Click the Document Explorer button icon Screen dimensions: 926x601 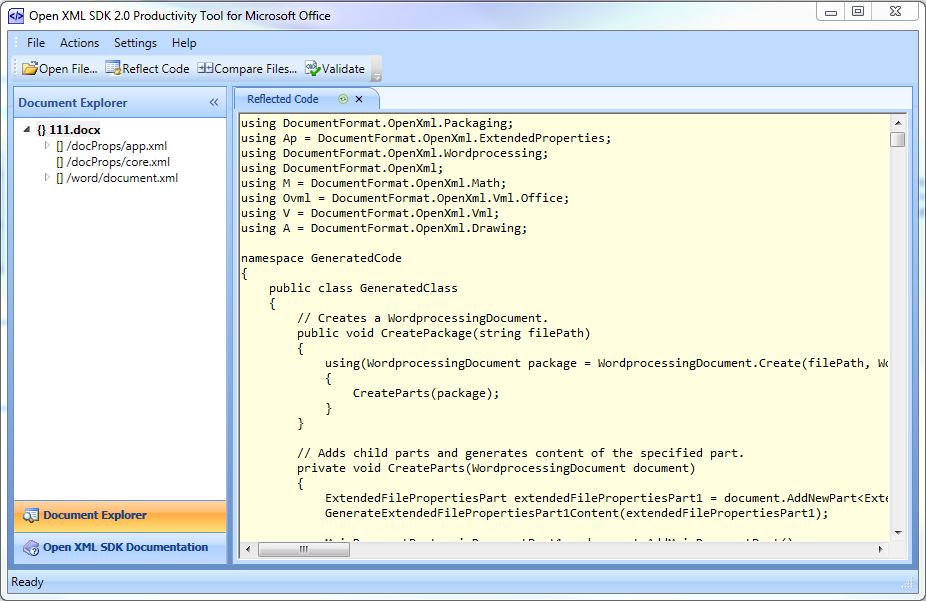point(31,515)
